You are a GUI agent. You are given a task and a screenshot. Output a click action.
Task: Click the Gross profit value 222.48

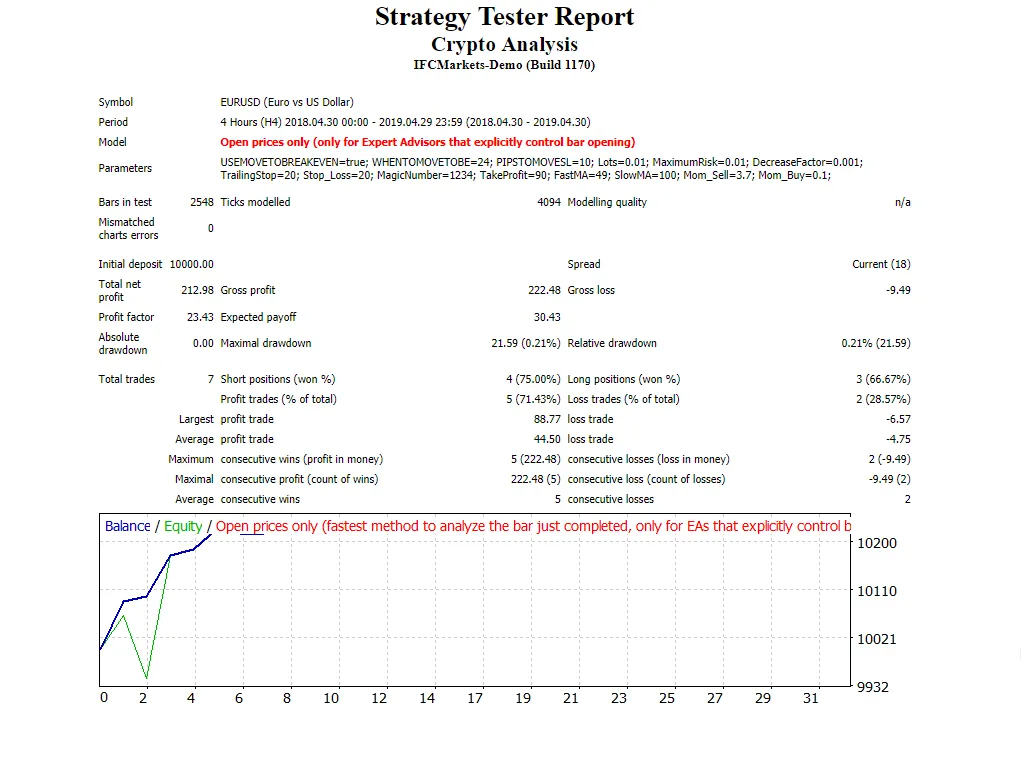tap(546, 290)
